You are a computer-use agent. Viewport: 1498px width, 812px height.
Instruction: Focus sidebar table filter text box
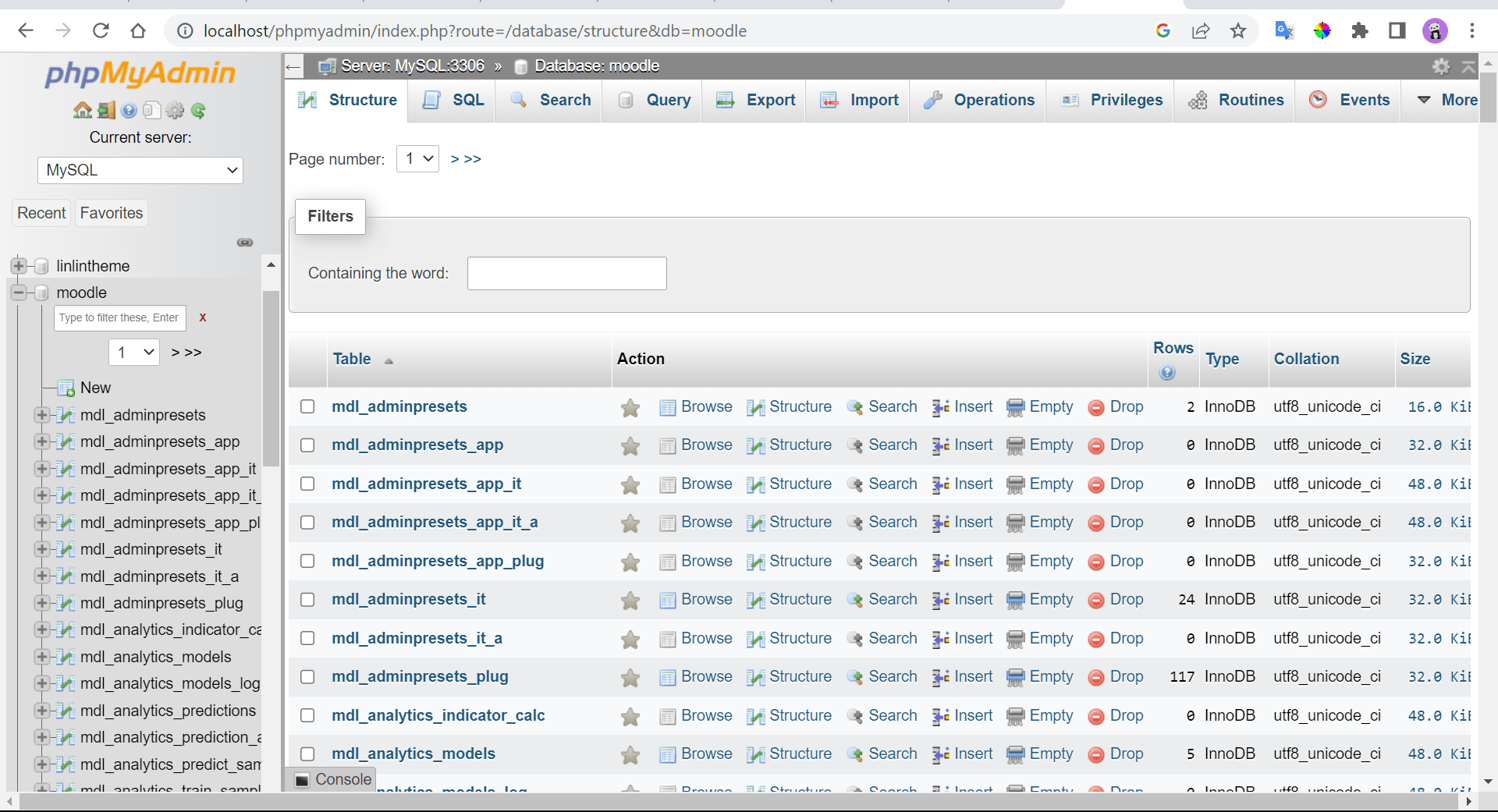(120, 317)
